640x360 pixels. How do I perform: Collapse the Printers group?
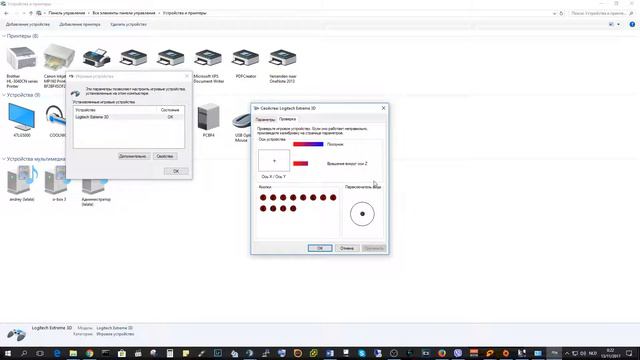(4, 36)
